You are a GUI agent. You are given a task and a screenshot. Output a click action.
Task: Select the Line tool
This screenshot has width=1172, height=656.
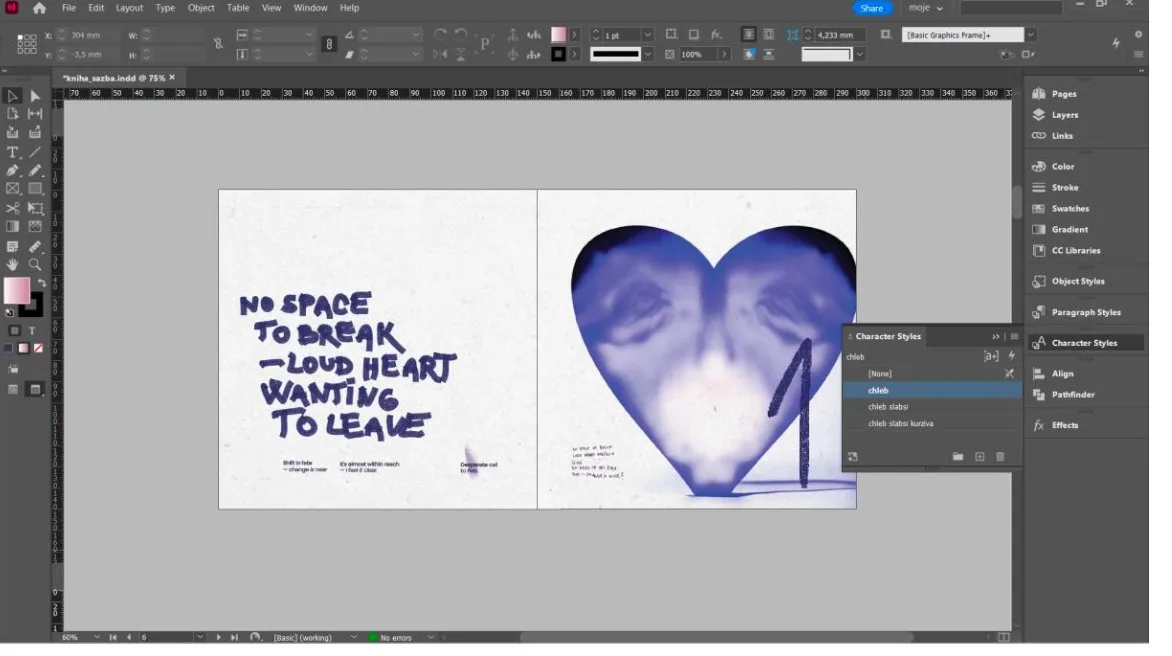pos(35,152)
